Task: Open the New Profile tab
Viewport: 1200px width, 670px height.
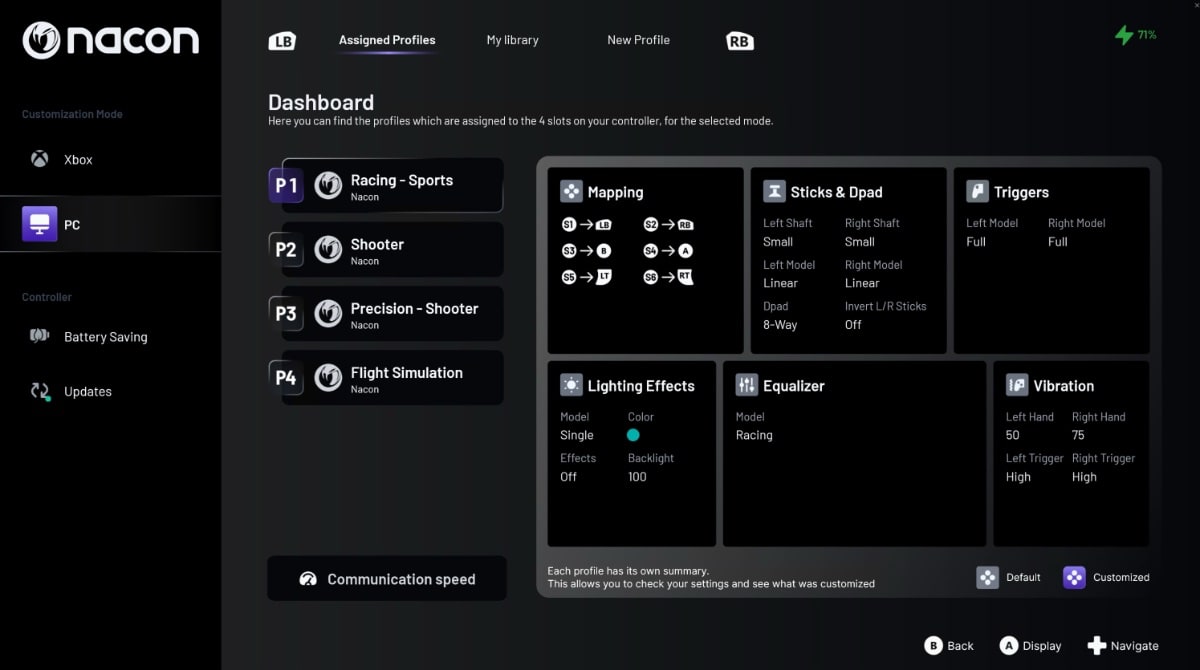Action: 638,40
